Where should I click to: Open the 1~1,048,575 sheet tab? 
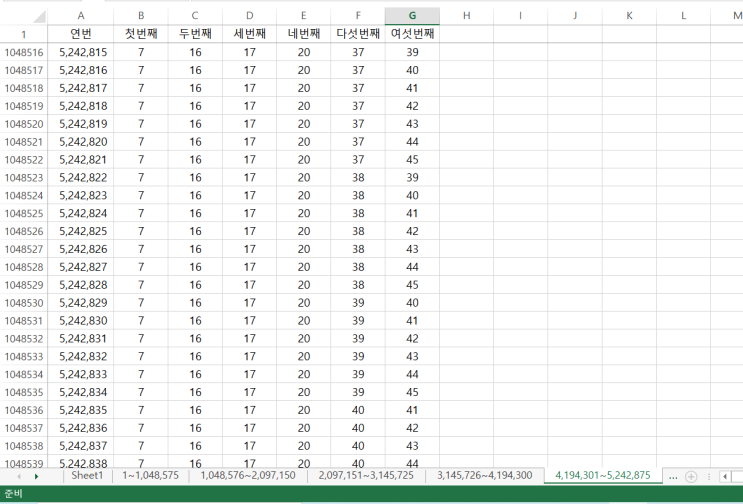[x=150, y=475]
